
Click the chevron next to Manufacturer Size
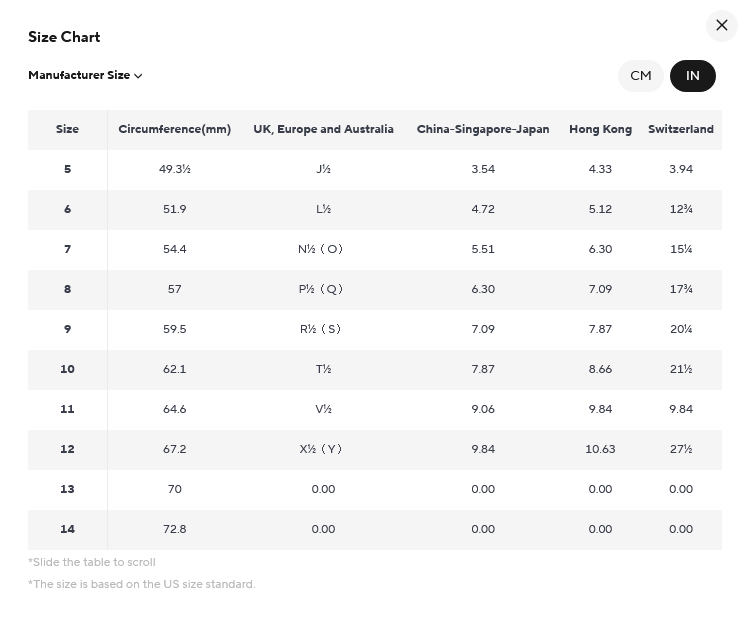pyautogui.click(x=138, y=76)
